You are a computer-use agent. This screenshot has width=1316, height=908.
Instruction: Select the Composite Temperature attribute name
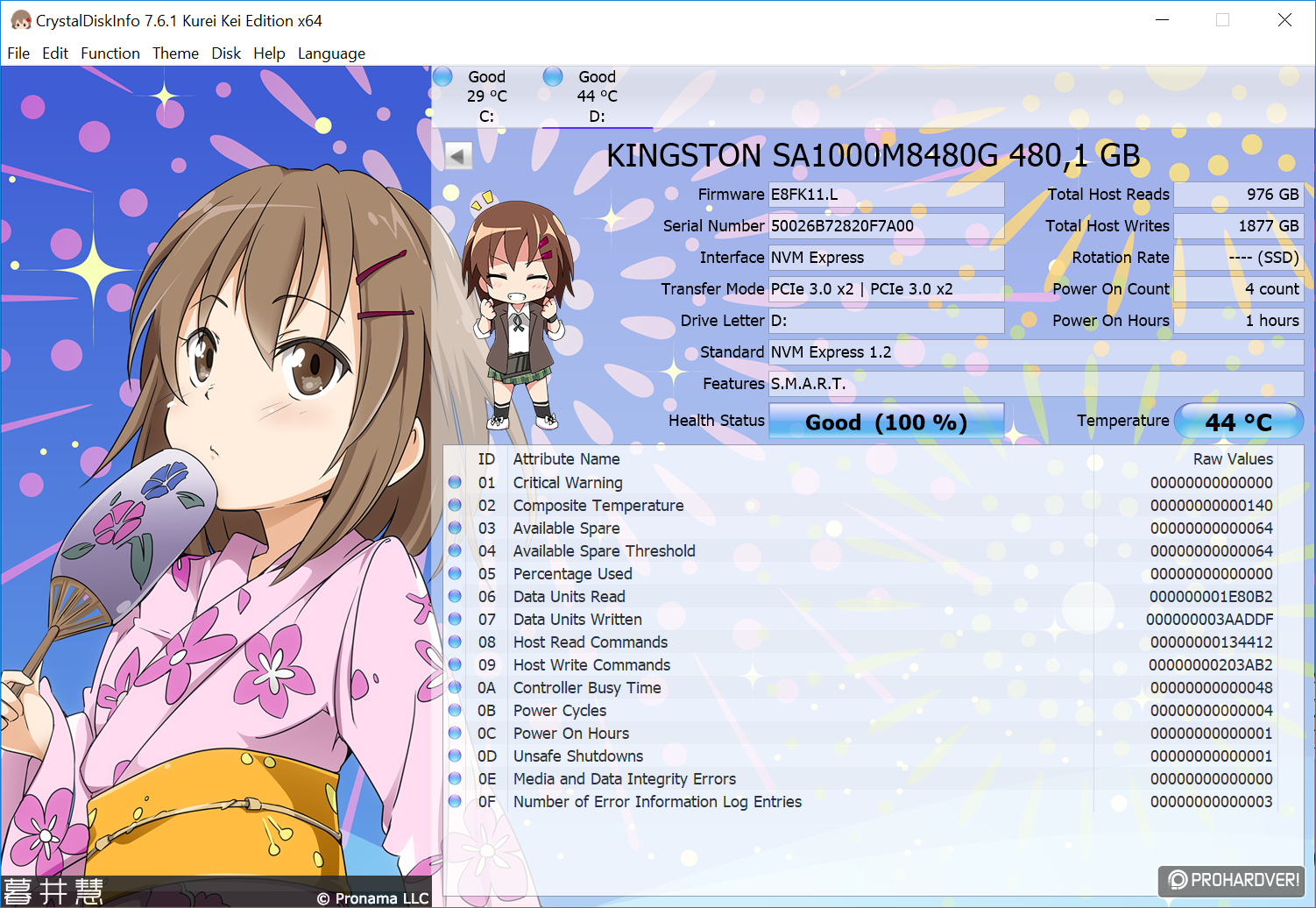coord(598,506)
